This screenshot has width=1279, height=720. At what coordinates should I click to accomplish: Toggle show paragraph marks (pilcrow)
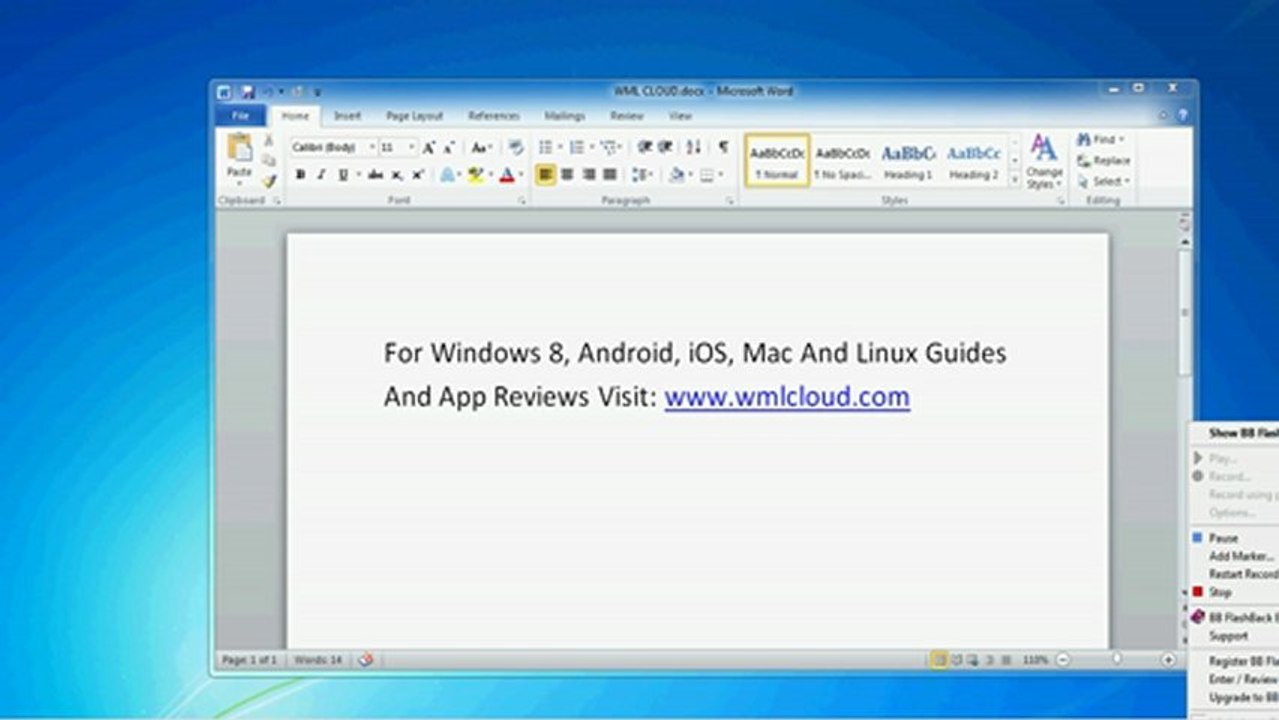723,147
